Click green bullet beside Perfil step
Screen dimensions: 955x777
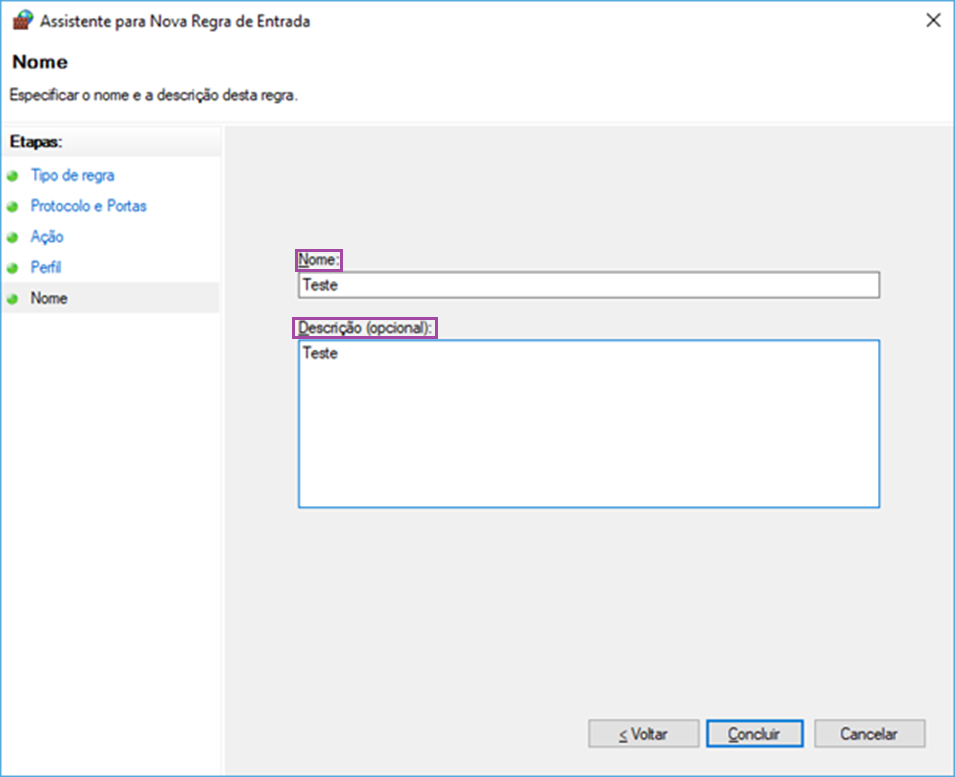(x=12, y=268)
